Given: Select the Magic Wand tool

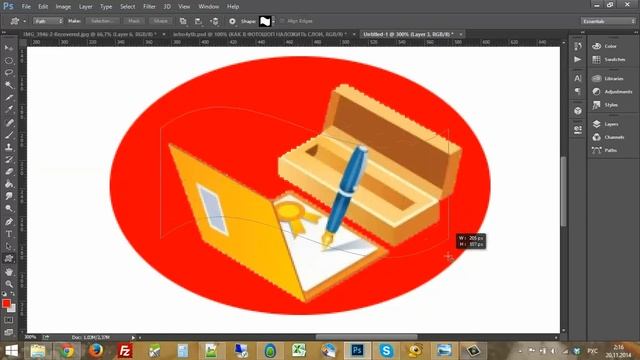Looking at the screenshot, I should [x=9, y=85].
